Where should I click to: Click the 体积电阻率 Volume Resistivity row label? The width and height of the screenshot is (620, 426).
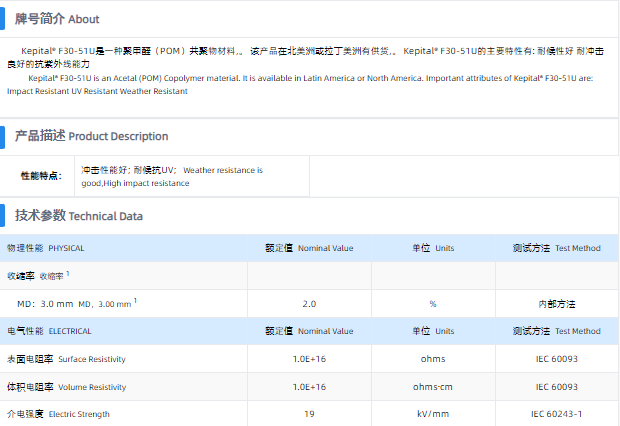point(66,386)
